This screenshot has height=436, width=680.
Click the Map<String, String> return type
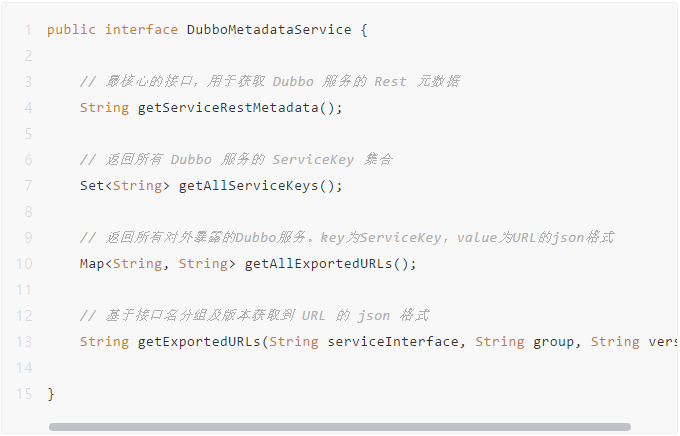click(158, 264)
